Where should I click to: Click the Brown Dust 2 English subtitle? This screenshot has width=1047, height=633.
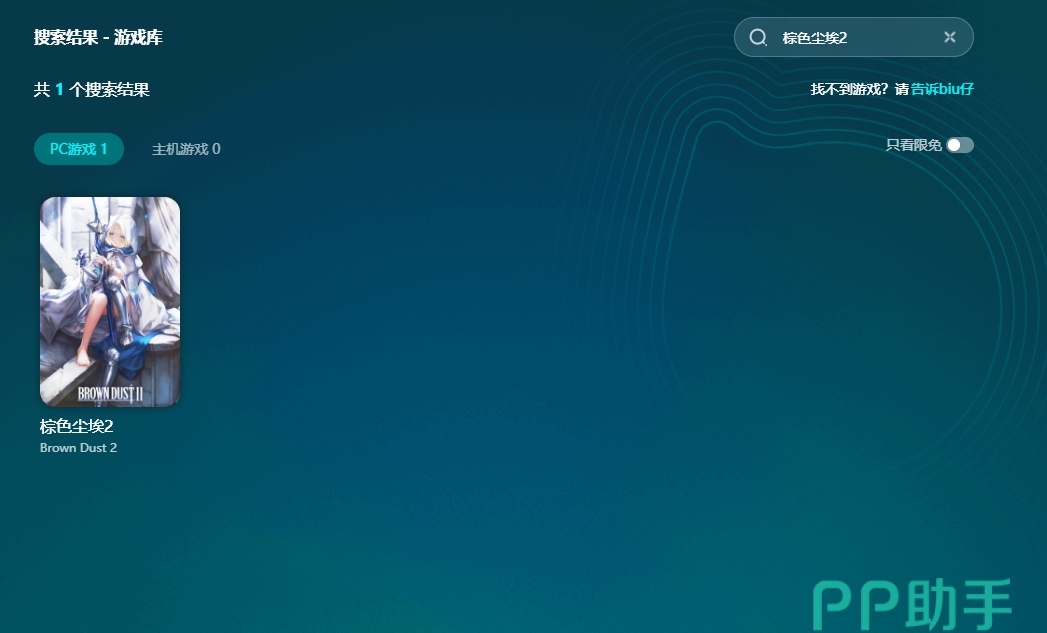(x=78, y=448)
